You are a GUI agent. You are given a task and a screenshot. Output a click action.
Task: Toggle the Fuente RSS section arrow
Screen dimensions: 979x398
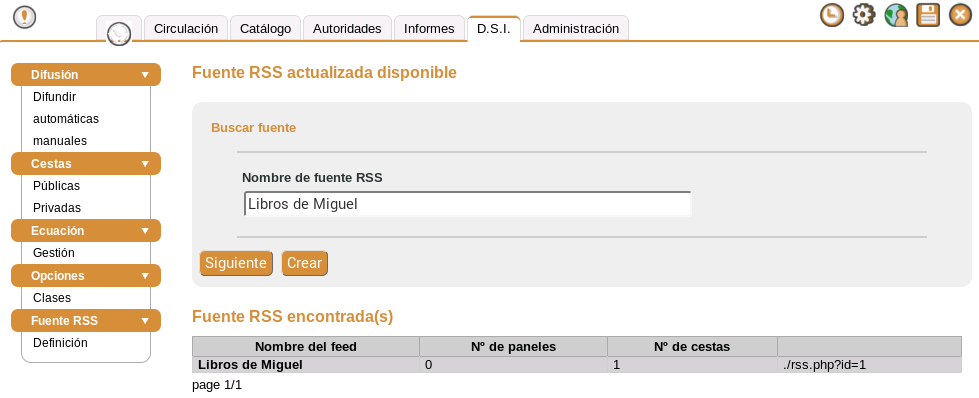click(145, 321)
